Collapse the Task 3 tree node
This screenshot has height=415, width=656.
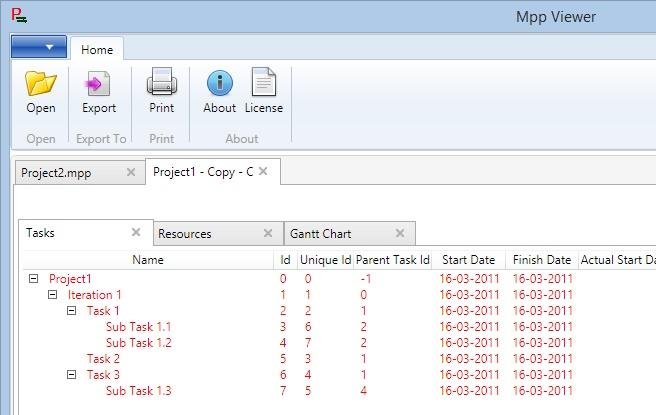(x=72, y=374)
